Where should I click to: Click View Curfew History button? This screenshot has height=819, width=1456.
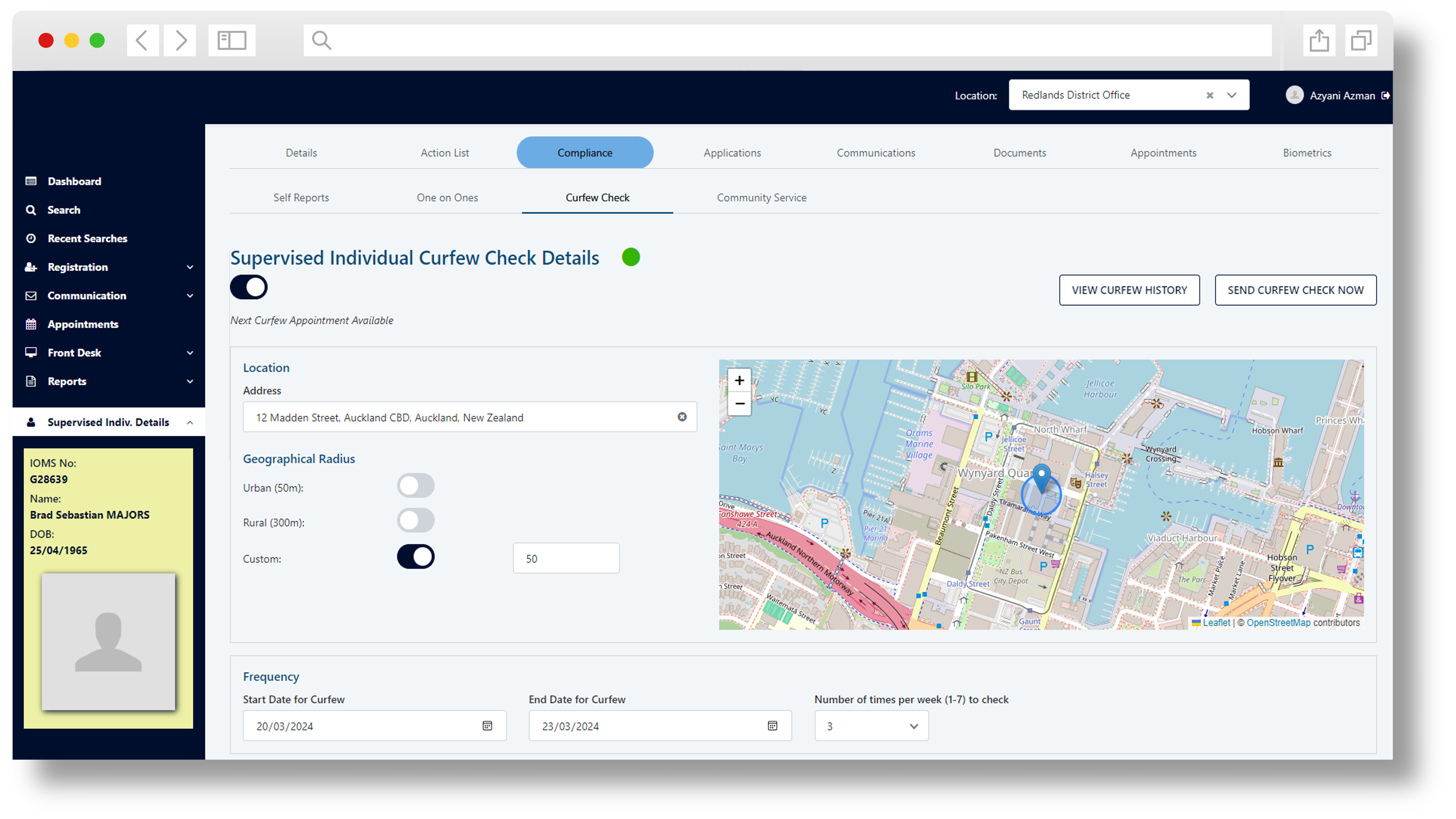pos(1129,290)
